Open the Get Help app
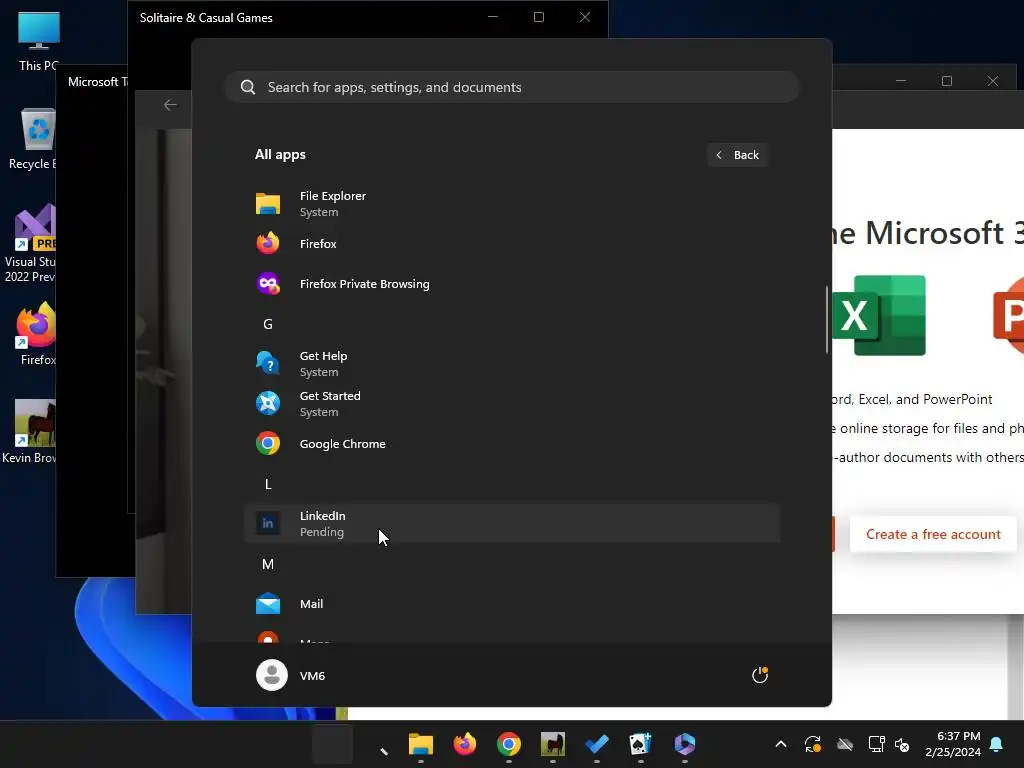Image resolution: width=1024 pixels, height=768 pixels. [512, 364]
